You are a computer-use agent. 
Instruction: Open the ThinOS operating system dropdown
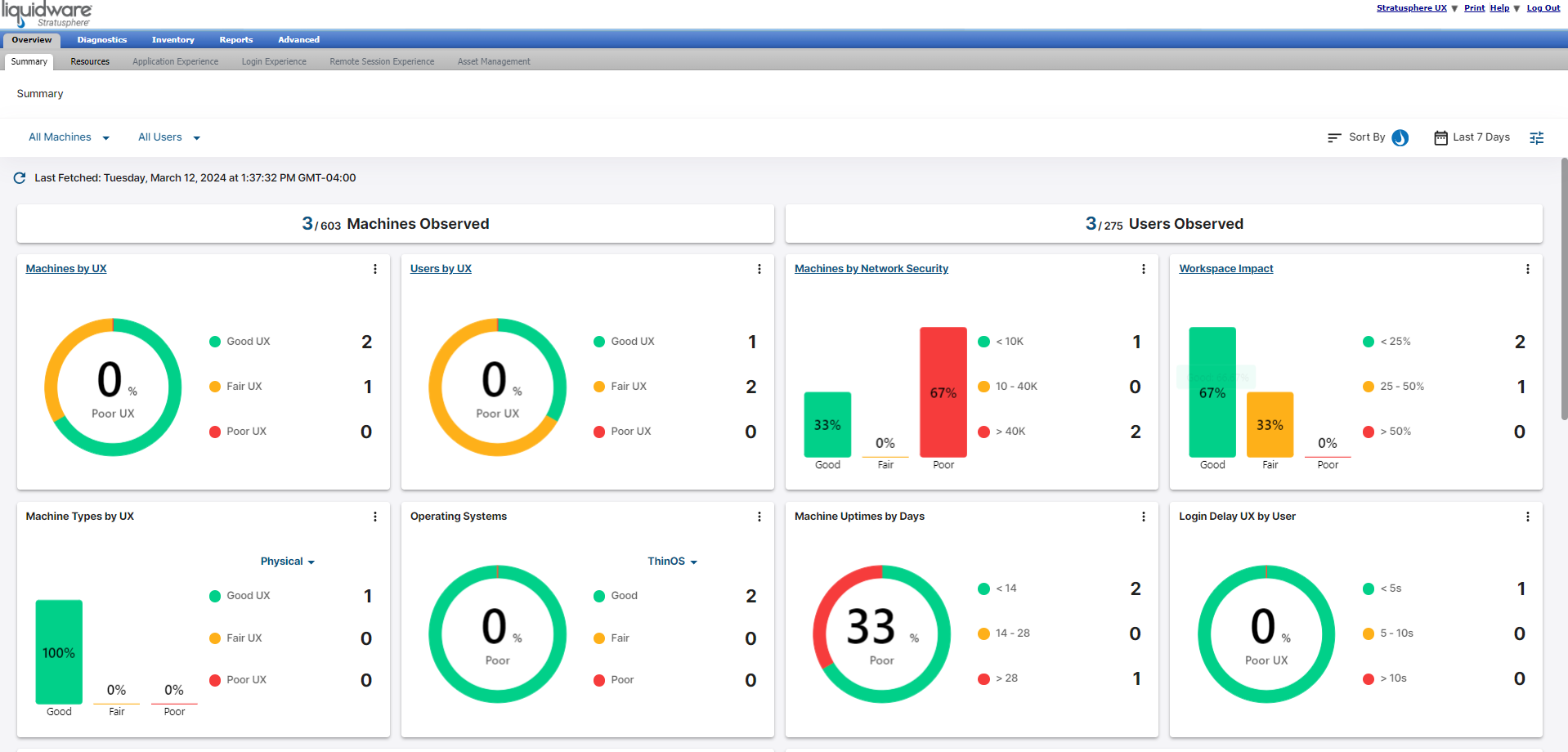[x=673, y=562]
